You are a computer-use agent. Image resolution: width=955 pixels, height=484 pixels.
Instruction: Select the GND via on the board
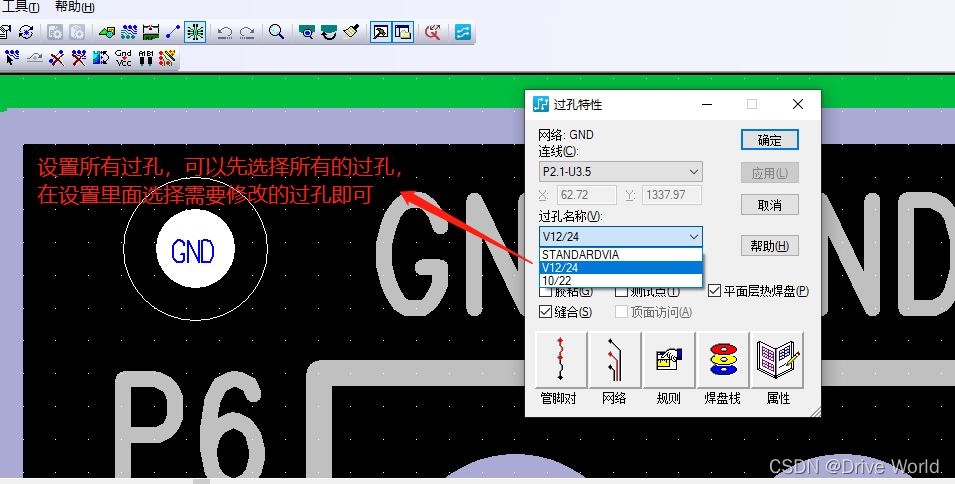pyautogui.click(x=195, y=249)
